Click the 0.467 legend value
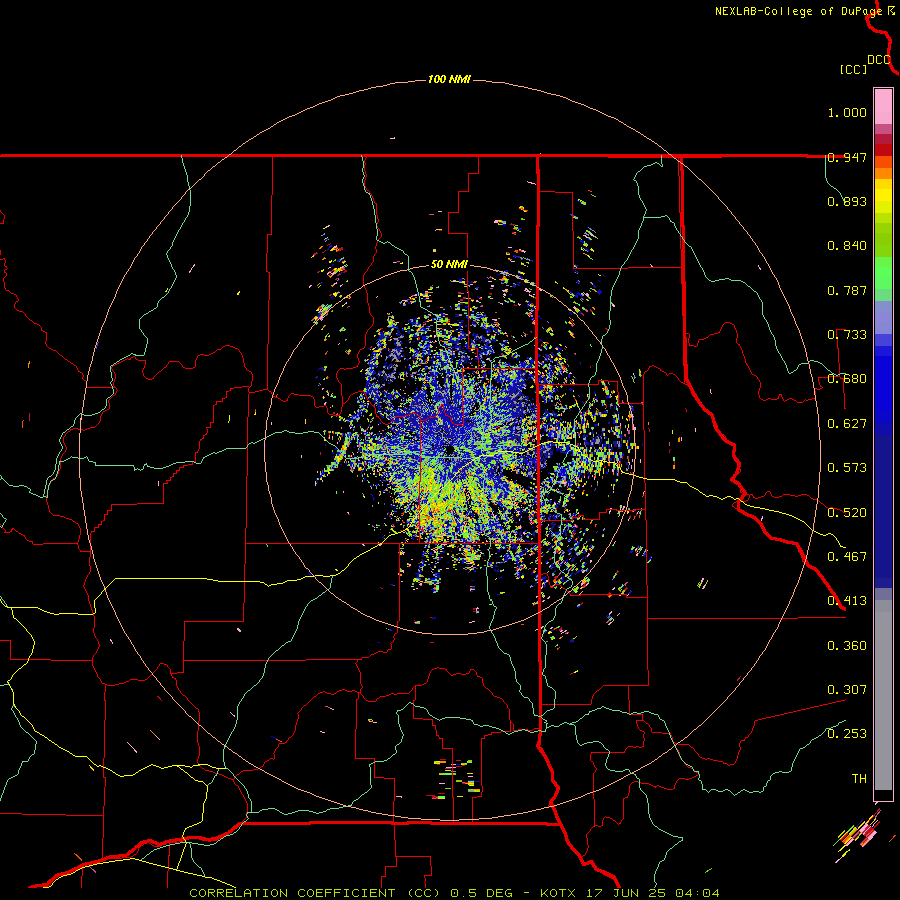 [847, 557]
